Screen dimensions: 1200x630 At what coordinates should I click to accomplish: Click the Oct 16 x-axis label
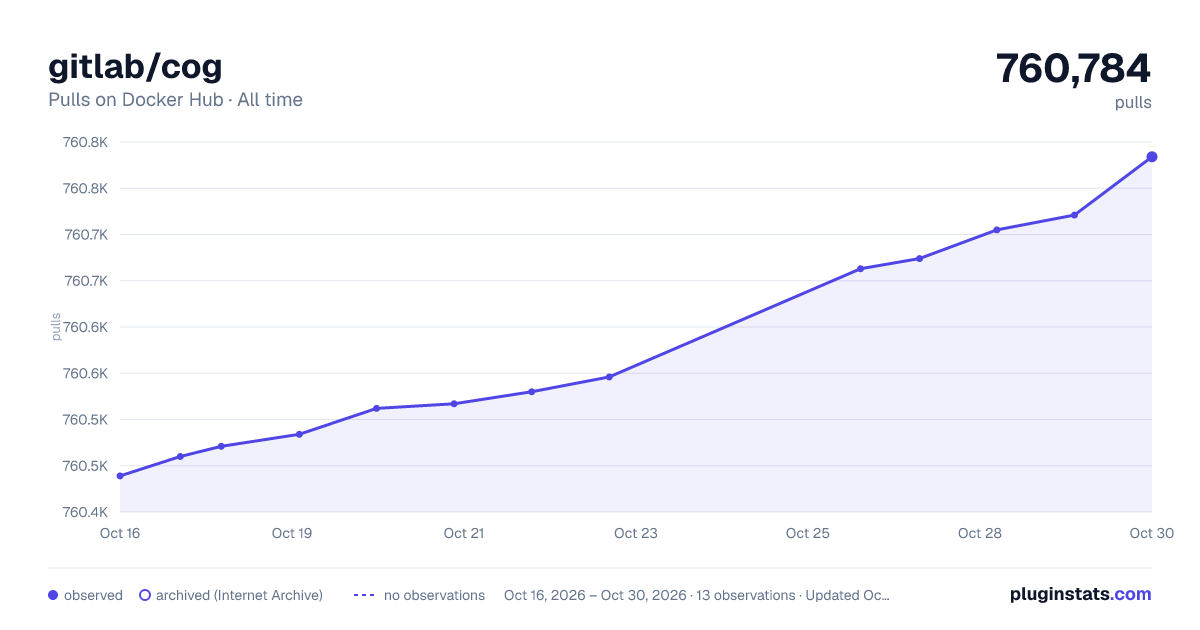tap(120, 533)
